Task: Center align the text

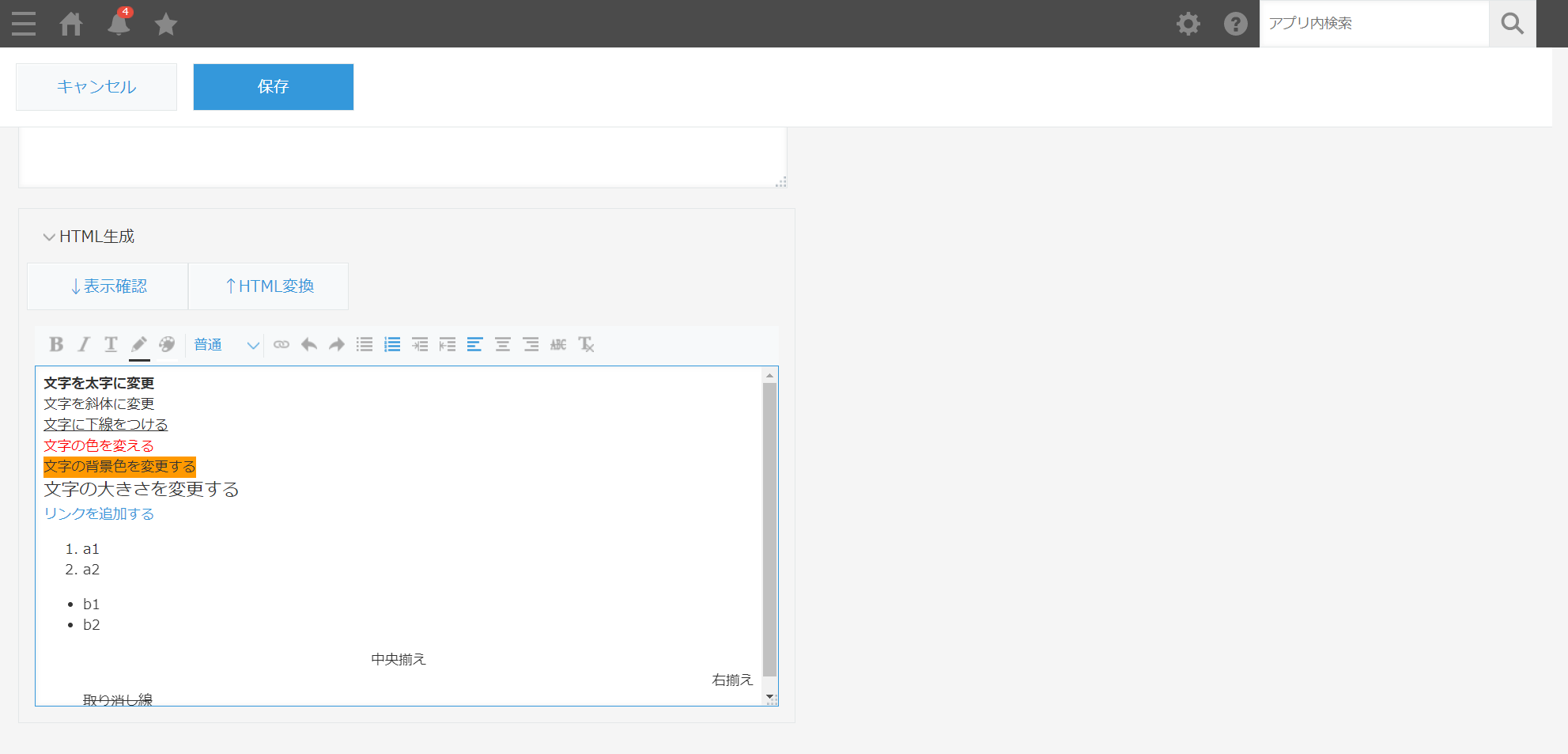Action: (503, 344)
